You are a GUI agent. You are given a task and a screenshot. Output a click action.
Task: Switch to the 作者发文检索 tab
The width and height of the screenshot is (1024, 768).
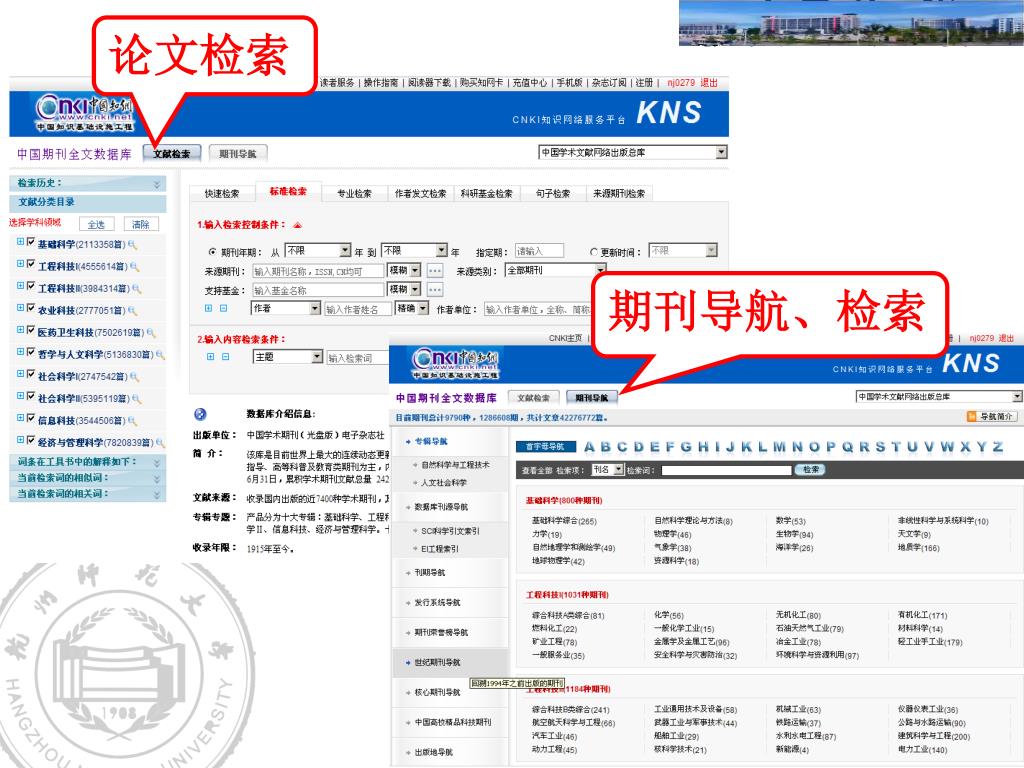421,194
